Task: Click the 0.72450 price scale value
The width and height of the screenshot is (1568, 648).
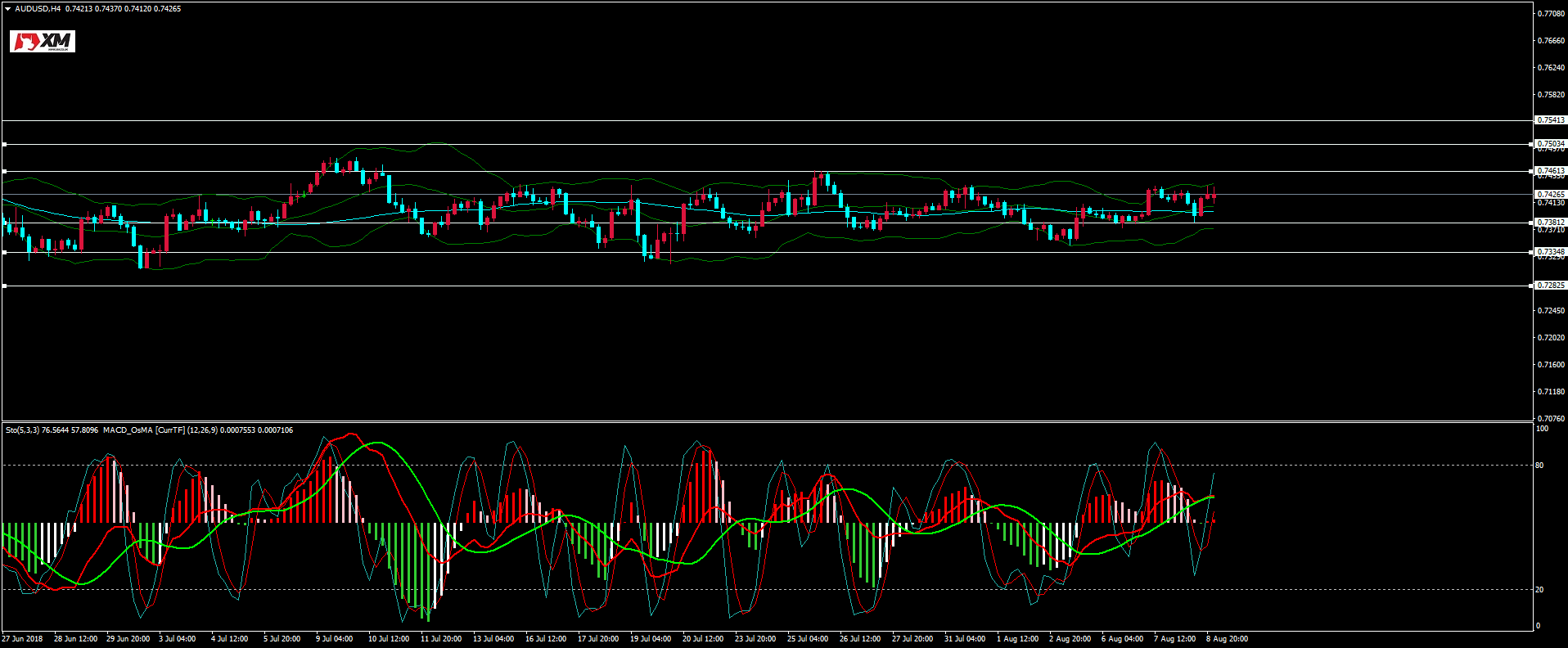Action: click(x=1551, y=311)
